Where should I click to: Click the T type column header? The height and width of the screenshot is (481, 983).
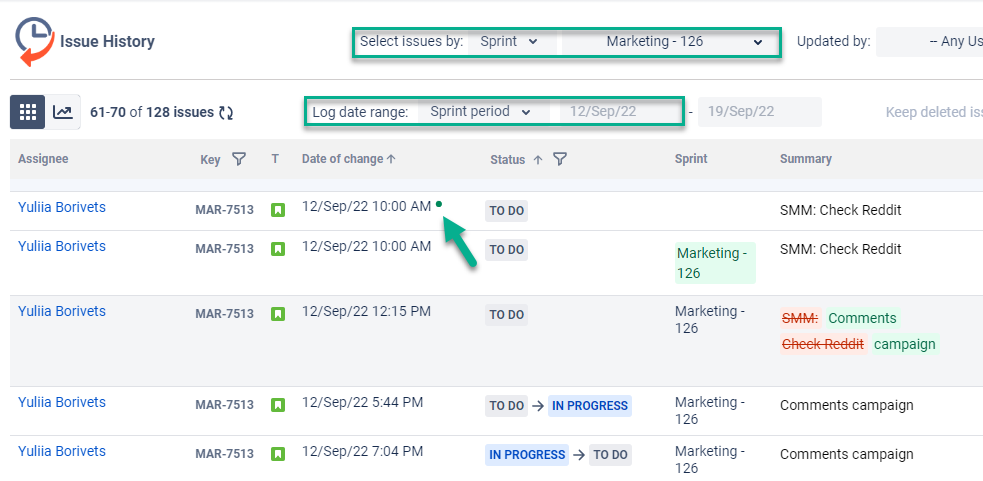[x=275, y=159]
